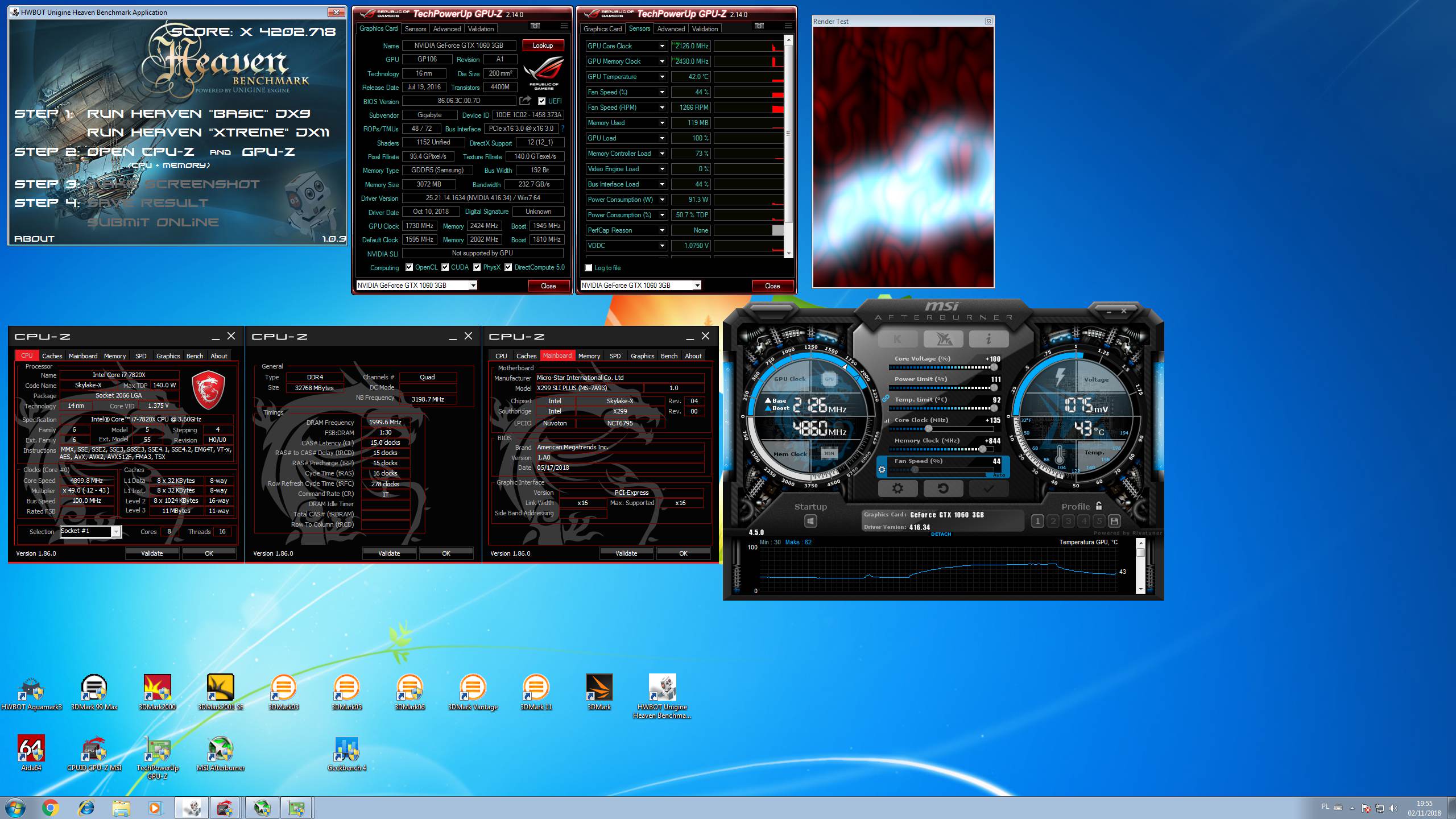Open 3DMark Vantage desktop shortcut
The height and width of the screenshot is (819, 1456).
tap(473, 692)
